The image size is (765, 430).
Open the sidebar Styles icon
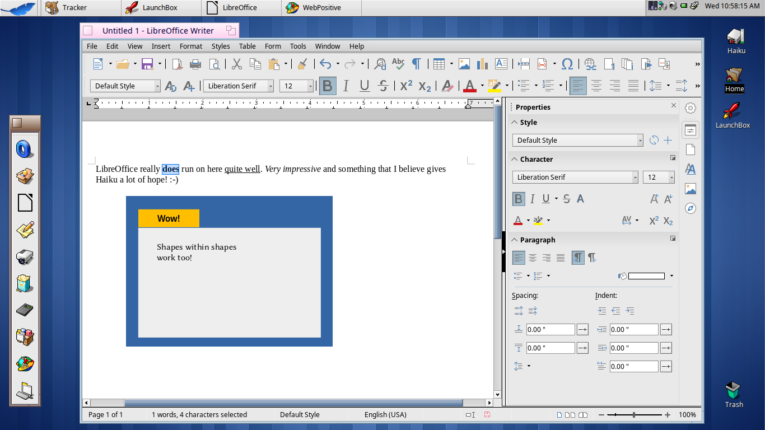690,169
